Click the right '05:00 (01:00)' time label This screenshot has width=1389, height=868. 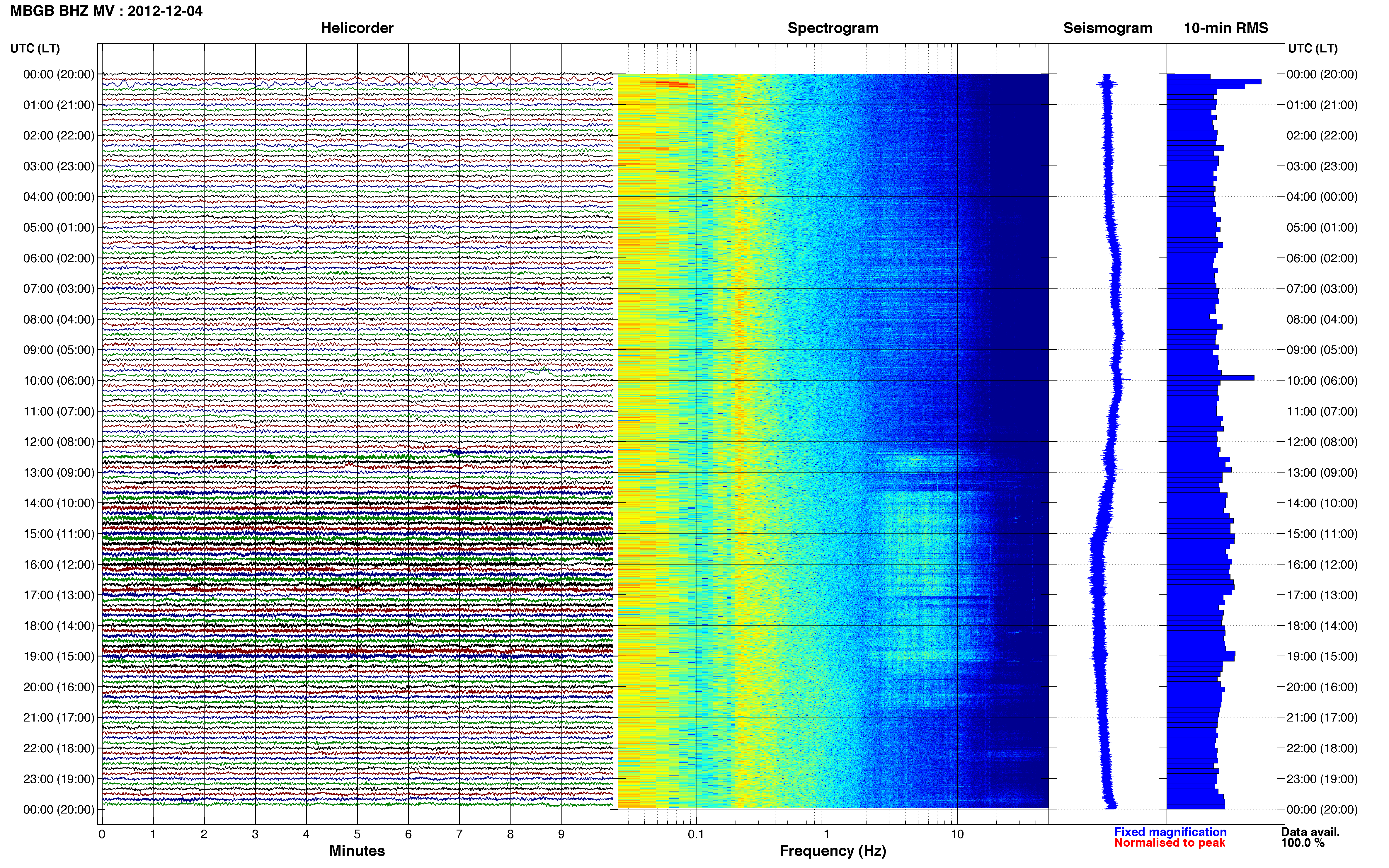[1322, 227]
